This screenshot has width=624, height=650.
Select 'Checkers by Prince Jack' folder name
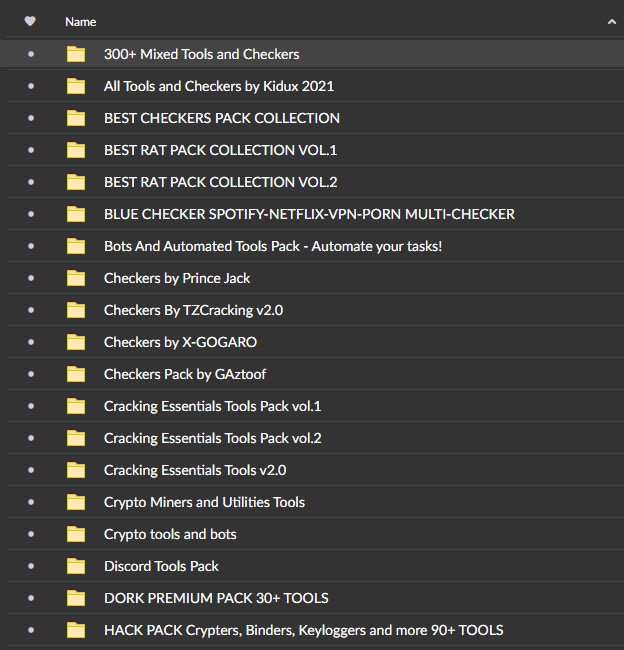(x=177, y=278)
